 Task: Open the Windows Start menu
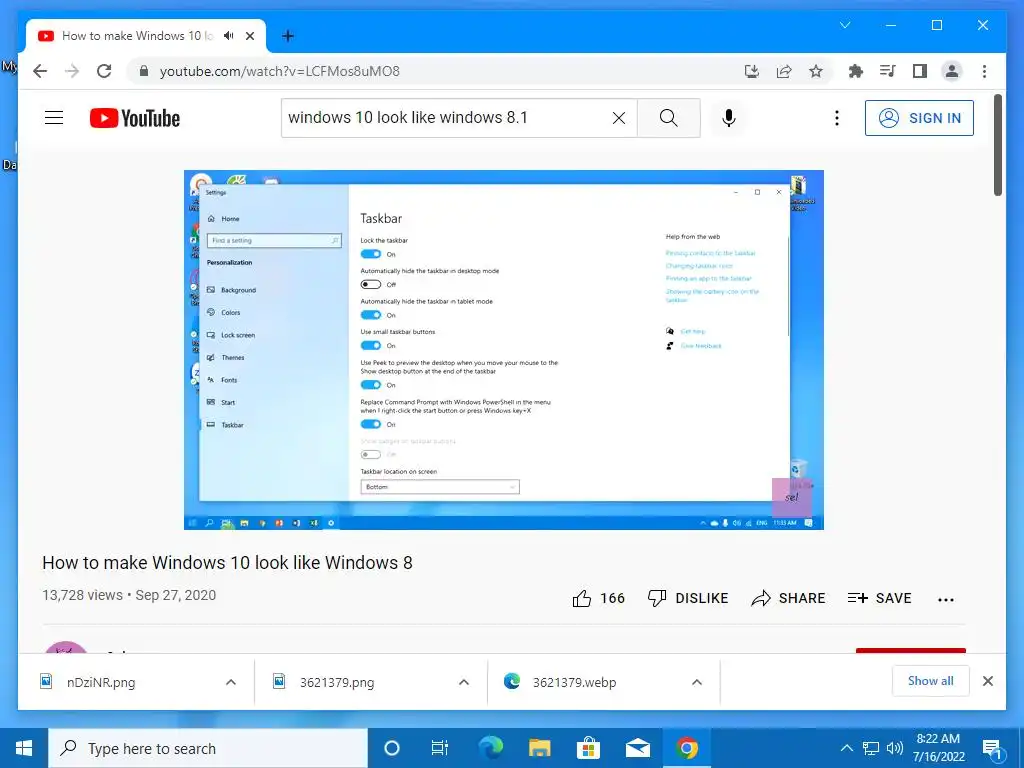(24, 748)
